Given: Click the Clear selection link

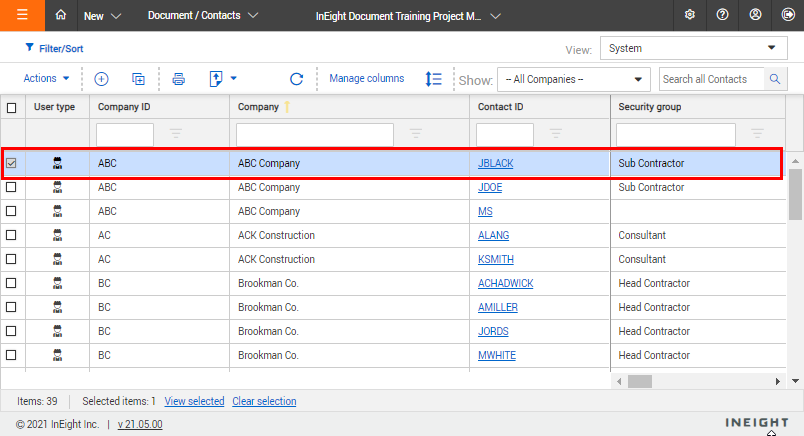Looking at the screenshot, I should coord(264,401).
